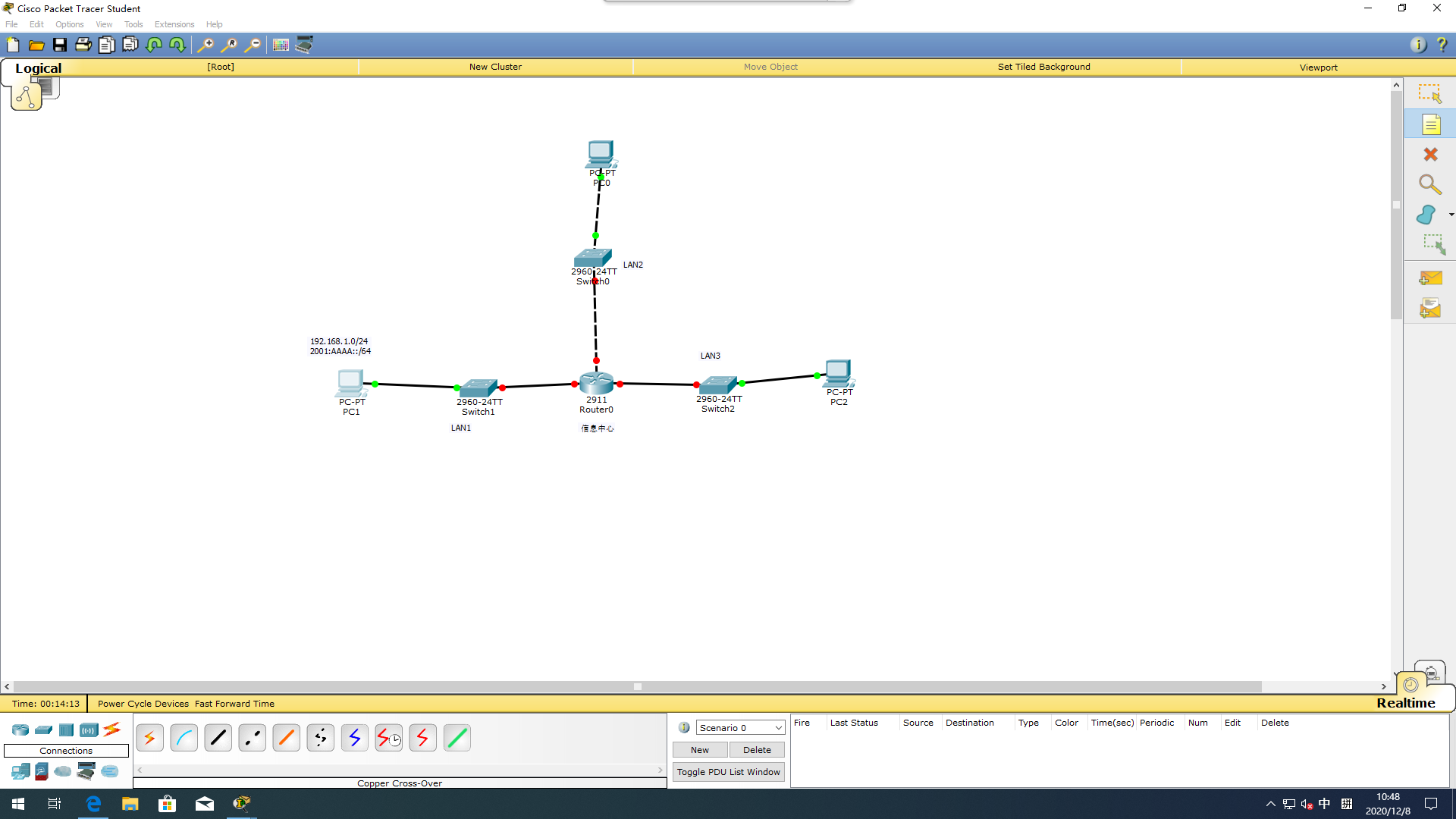Click the Delete scenario button
The height and width of the screenshot is (819, 1456).
coord(757,749)
